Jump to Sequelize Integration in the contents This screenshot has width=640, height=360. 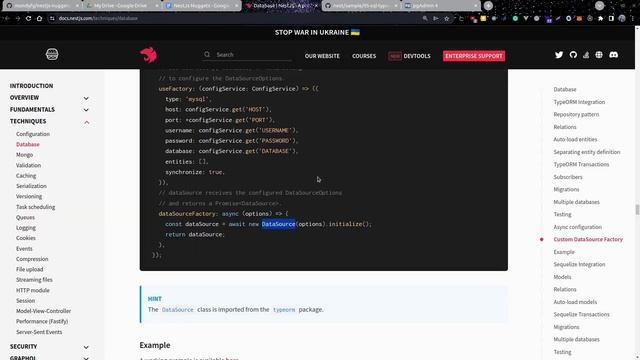579,264
